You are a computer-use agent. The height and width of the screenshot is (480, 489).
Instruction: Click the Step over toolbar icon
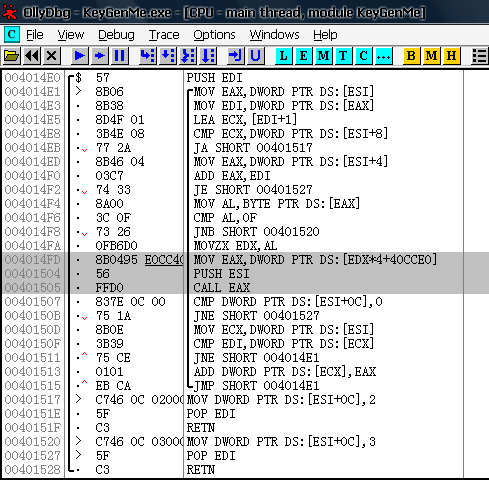point(168,56)
